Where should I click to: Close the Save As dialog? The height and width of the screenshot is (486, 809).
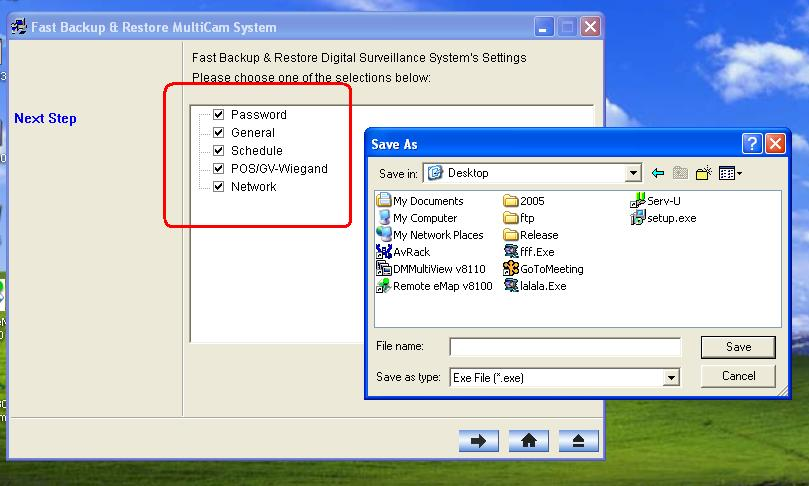point(775,143)
